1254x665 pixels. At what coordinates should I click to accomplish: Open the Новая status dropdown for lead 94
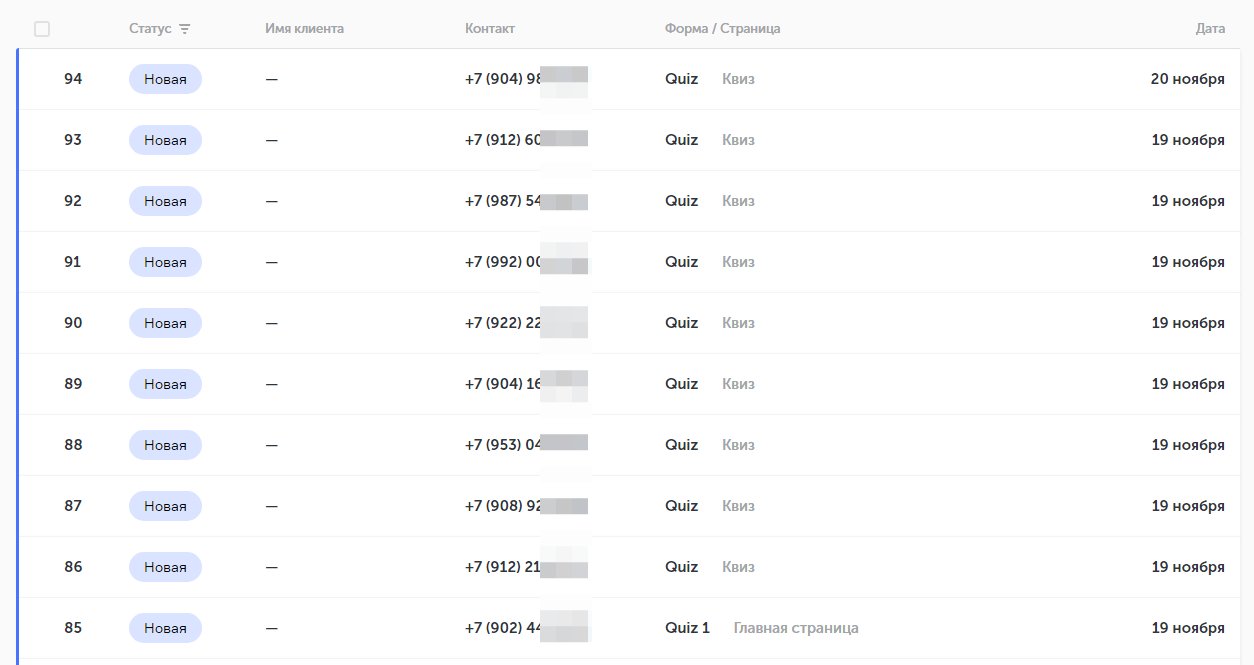(165, 79)
